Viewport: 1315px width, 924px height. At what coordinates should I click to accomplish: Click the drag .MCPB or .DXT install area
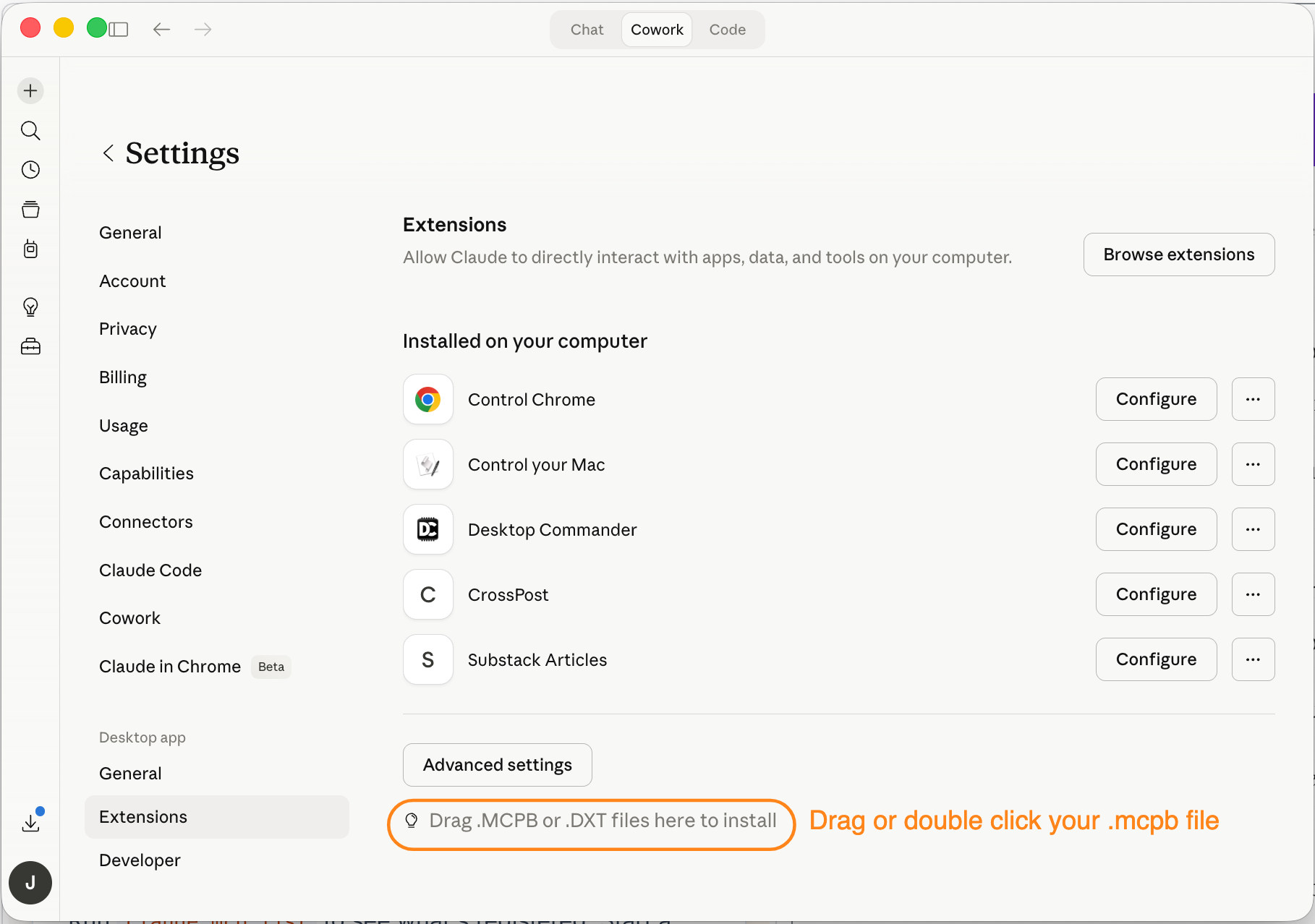point(592,821)
